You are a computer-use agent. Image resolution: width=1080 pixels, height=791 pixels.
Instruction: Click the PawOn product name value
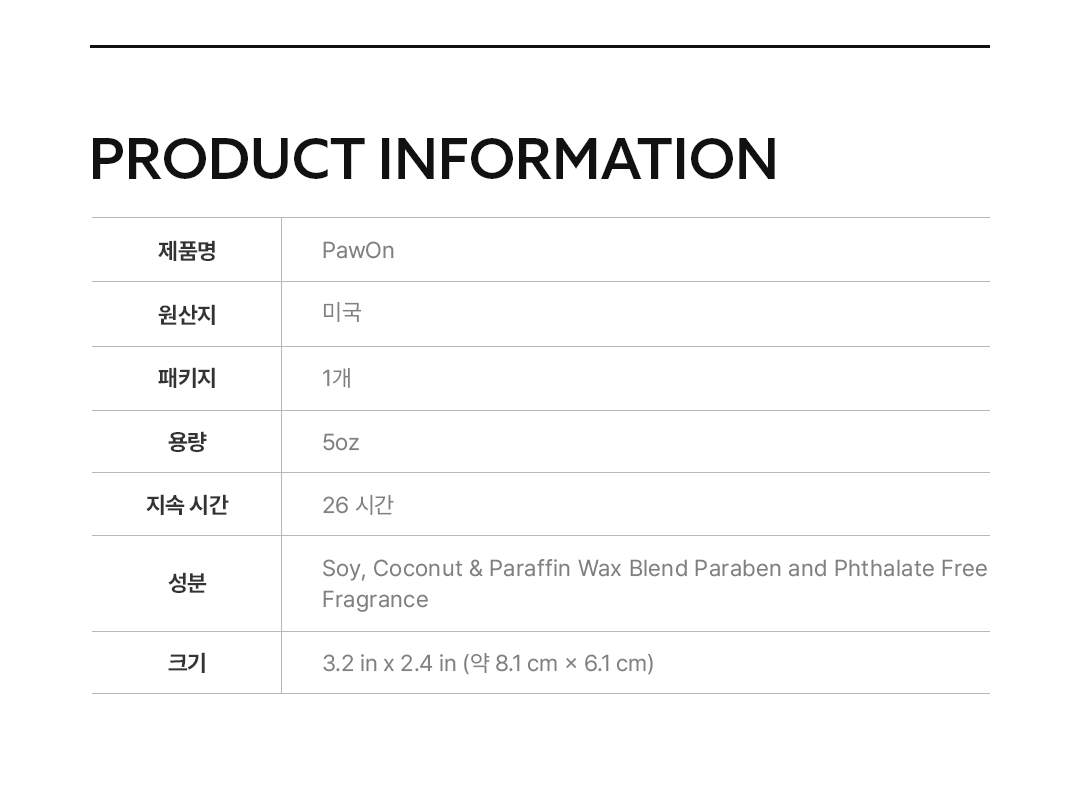coord(358,250)
